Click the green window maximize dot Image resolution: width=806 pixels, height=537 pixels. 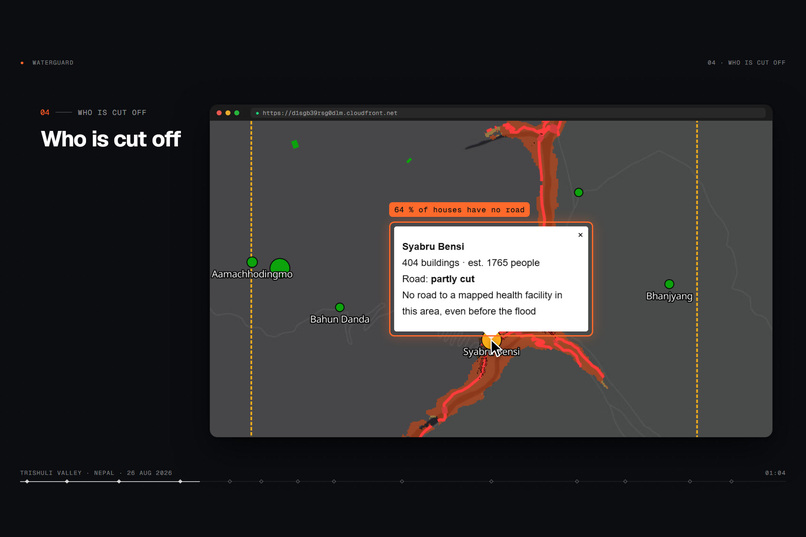point(237,113)
